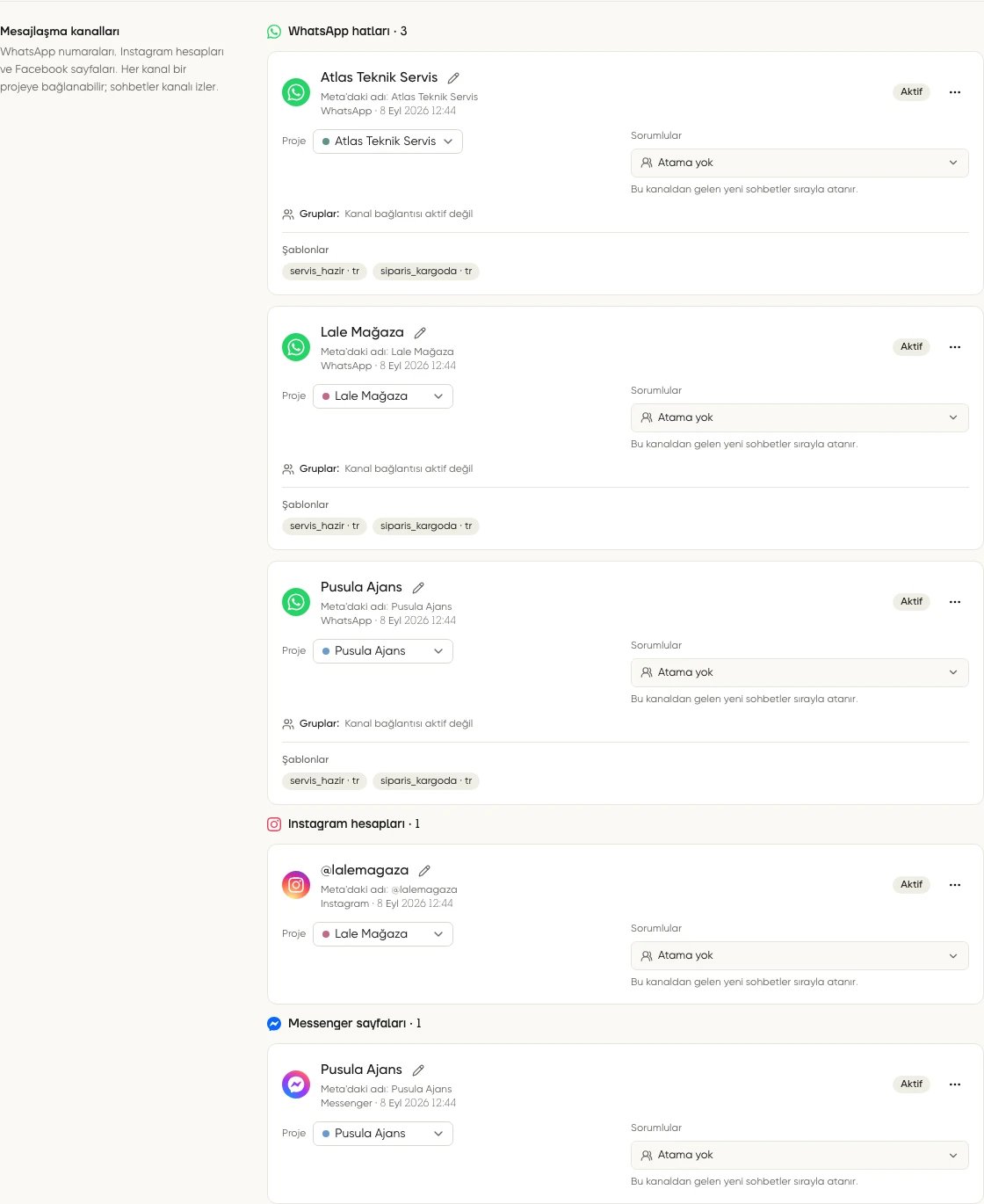Open more options for Atlas Teknik Servis

click(955, 92)
